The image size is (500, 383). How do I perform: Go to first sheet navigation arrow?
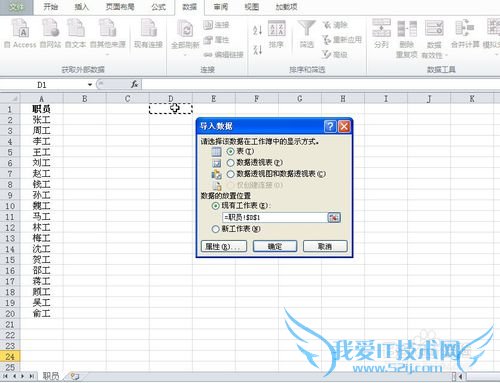point(6,376)
